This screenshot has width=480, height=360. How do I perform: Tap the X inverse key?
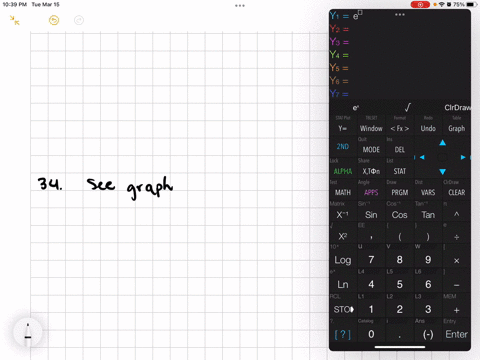point(343,215)
